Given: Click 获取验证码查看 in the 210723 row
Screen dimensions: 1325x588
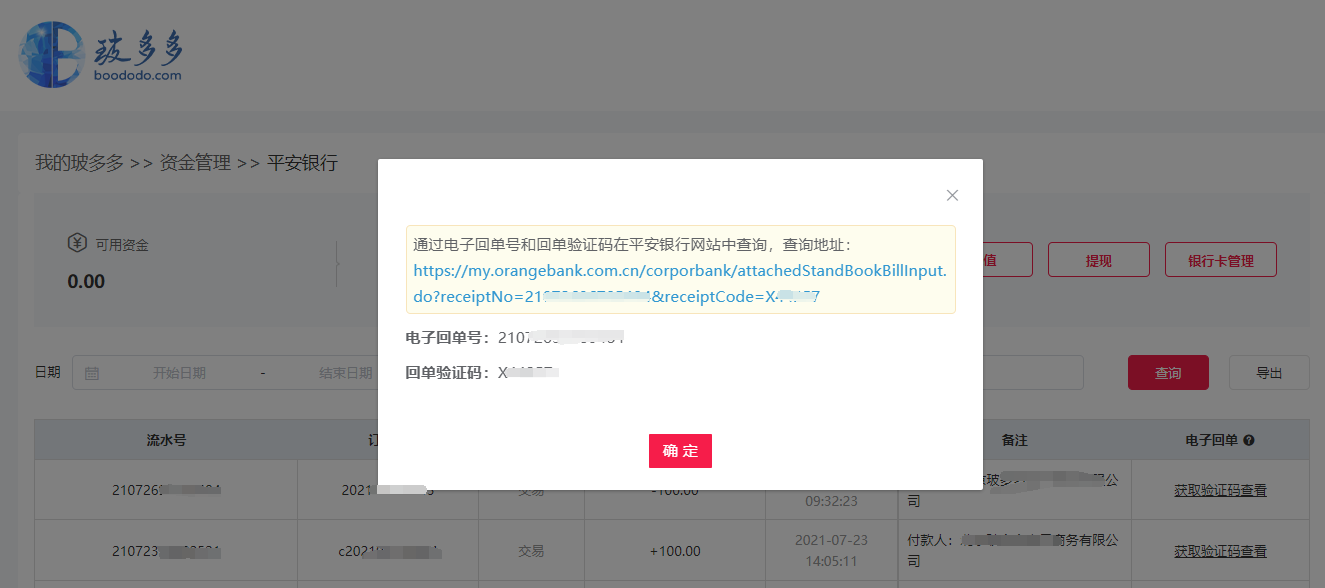Looking at the screenshot, I should pos(1220,551).
